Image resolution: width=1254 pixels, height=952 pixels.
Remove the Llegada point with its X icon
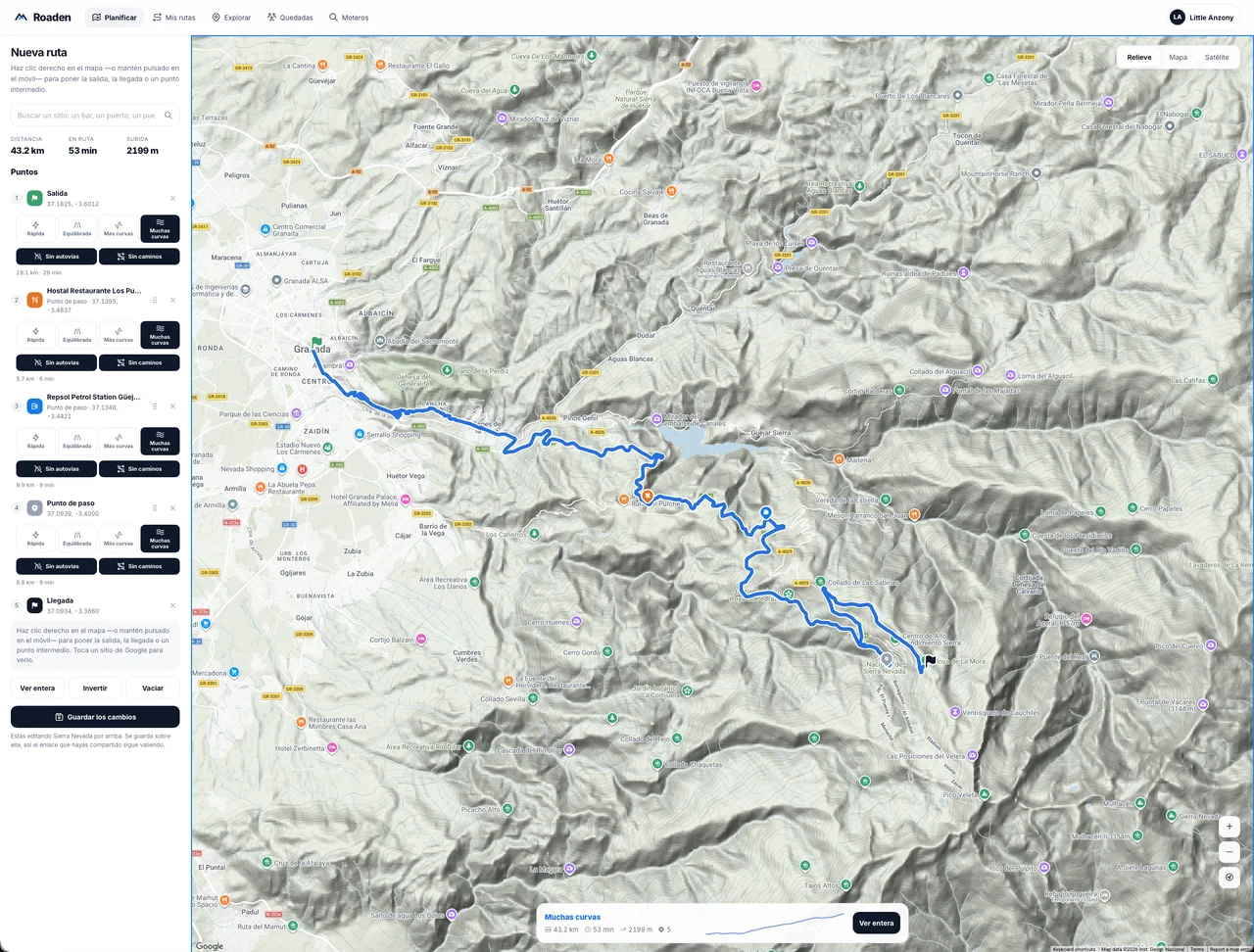[x=173, y=605]
